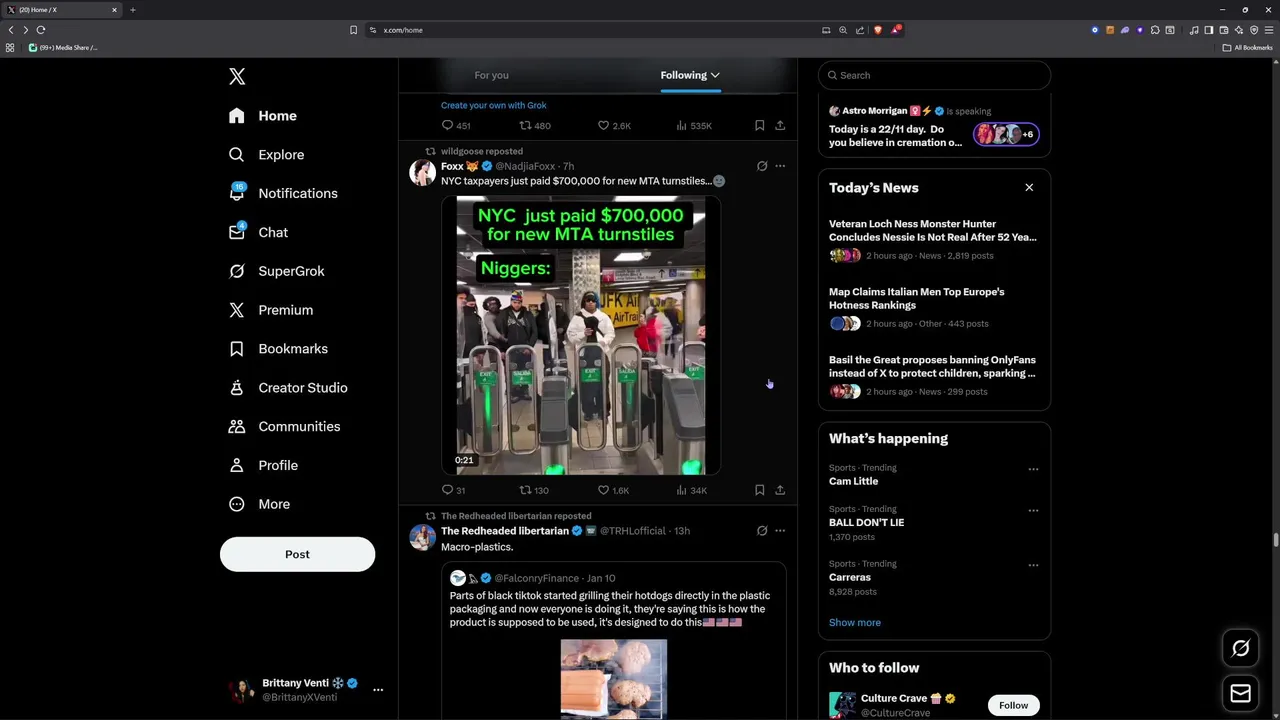This screenshot has height=720, width=1280.
Task: Open Media Share bookmark in bookmarks bar
Action: click(x=63, y=47)
